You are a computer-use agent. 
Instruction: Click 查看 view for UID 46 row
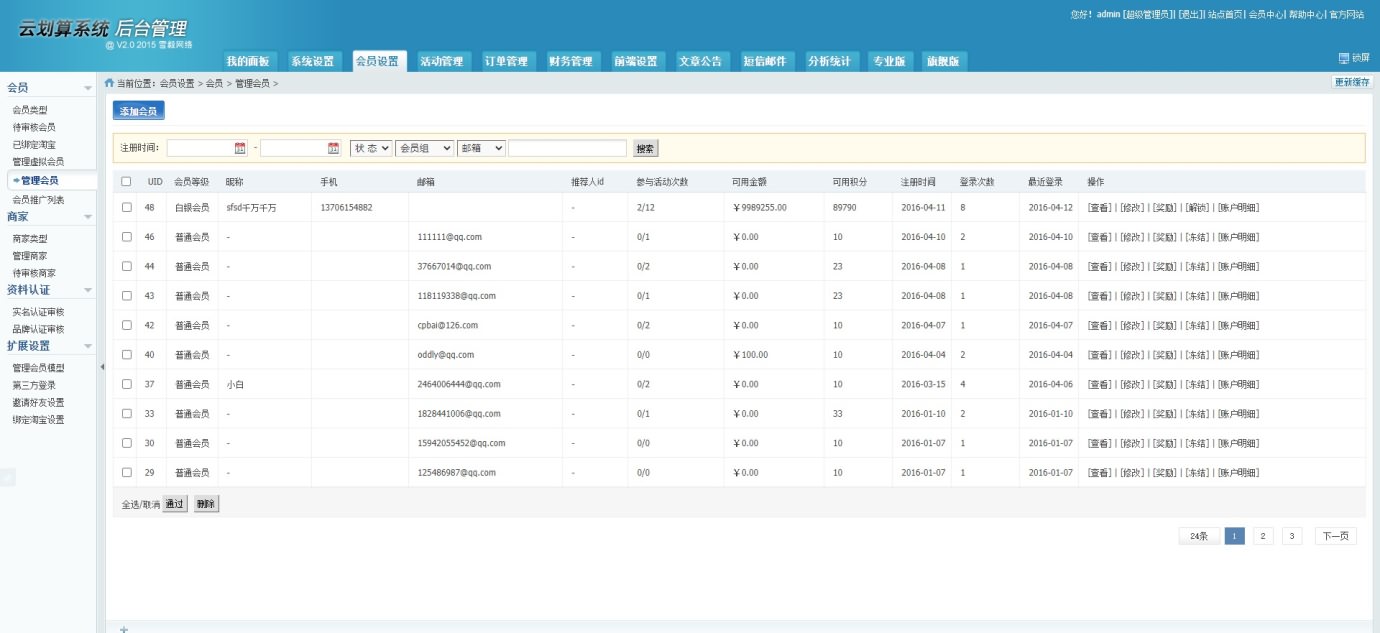coord(1099,237)
